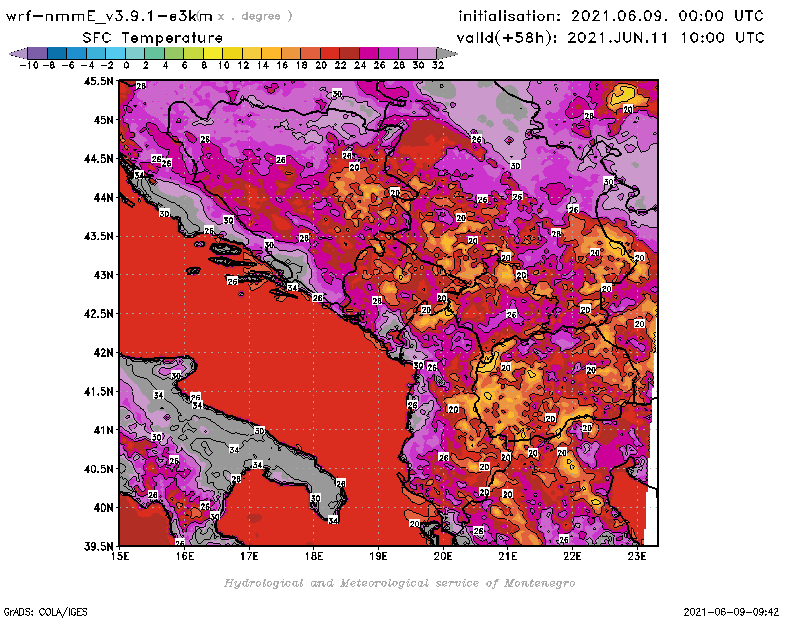
Task: Click the '41N' latitude label
Action: click(103, 430)
